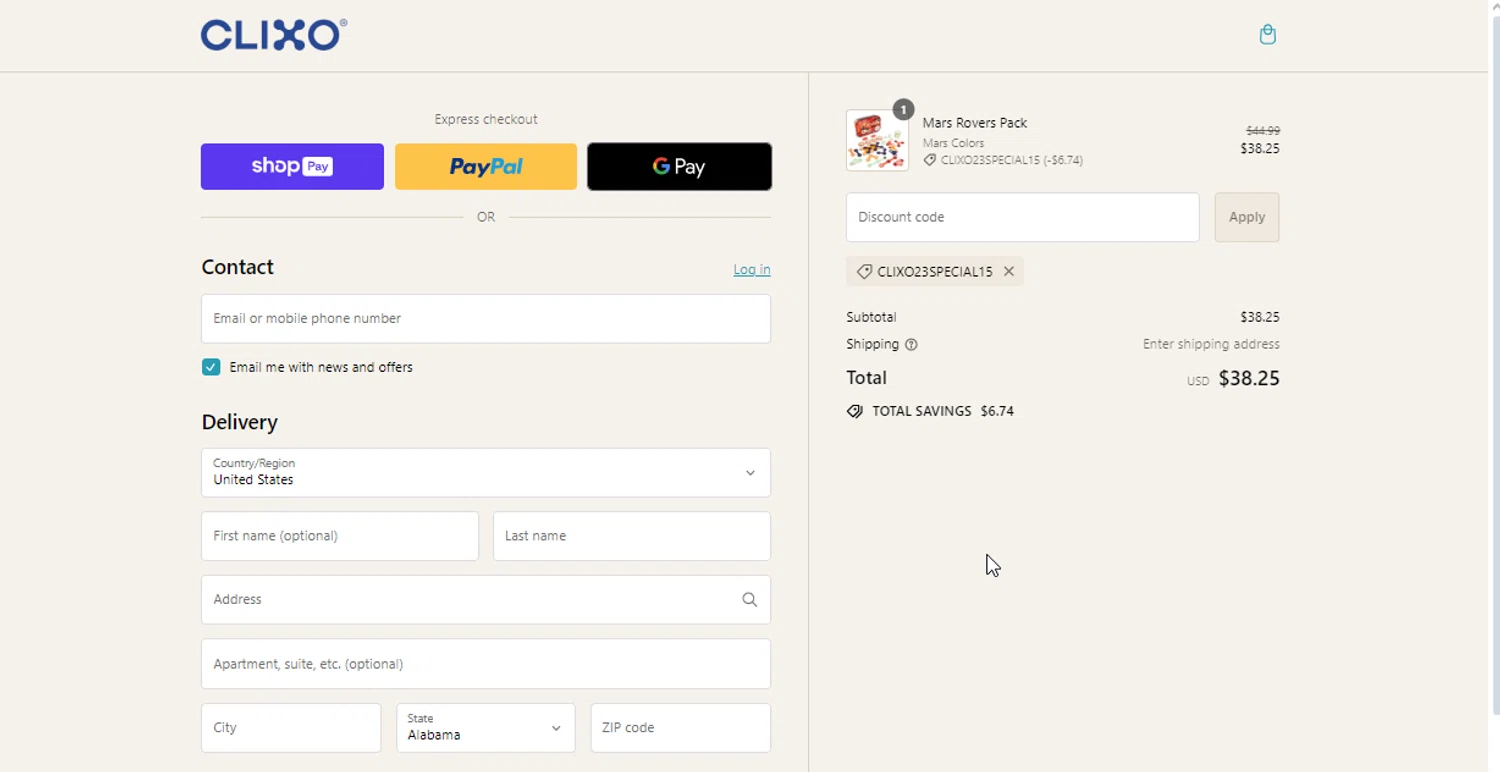The height and width of the screenshot is (772, 1500).
Task: Click the Log in link
Action: 752,269
